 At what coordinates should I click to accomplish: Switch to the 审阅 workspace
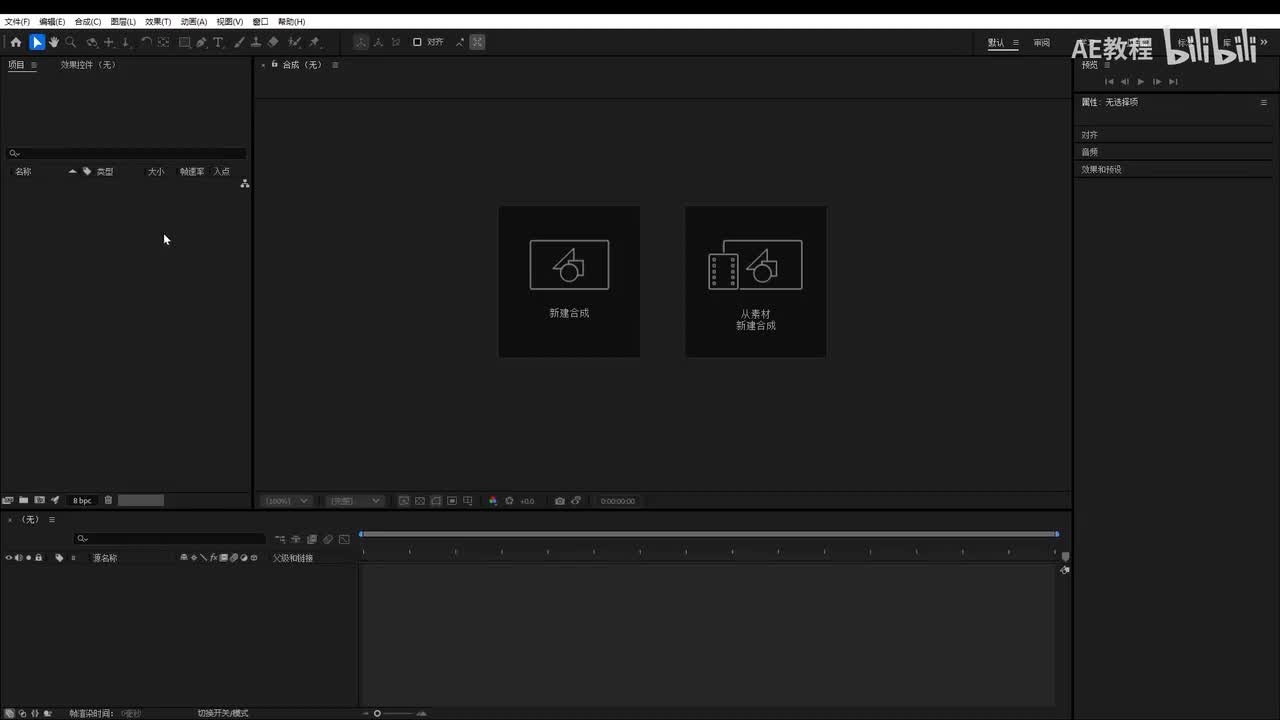coord(1042,43)
